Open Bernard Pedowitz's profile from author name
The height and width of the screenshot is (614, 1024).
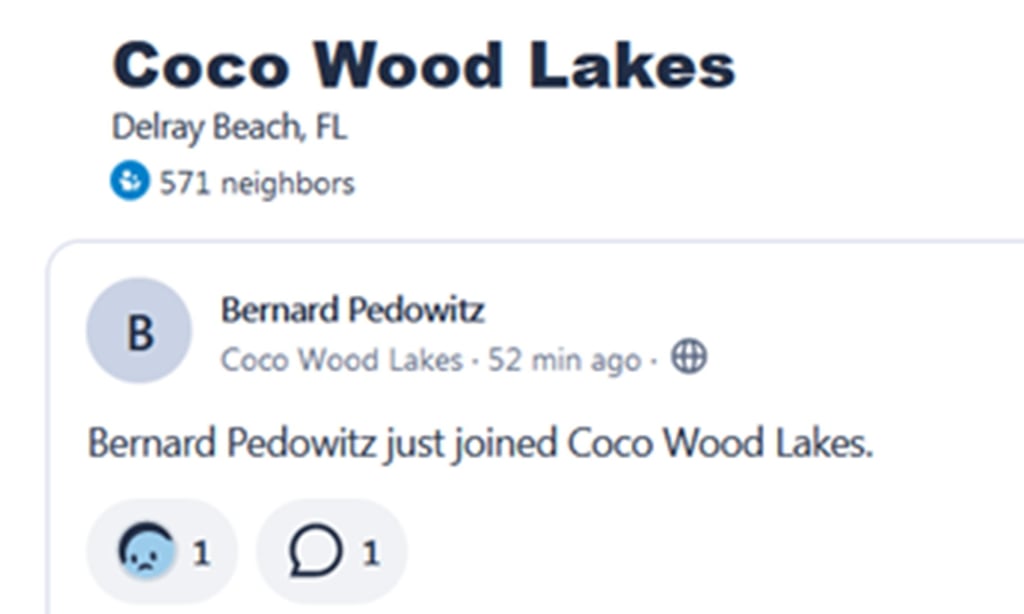(x=352, y=310)
